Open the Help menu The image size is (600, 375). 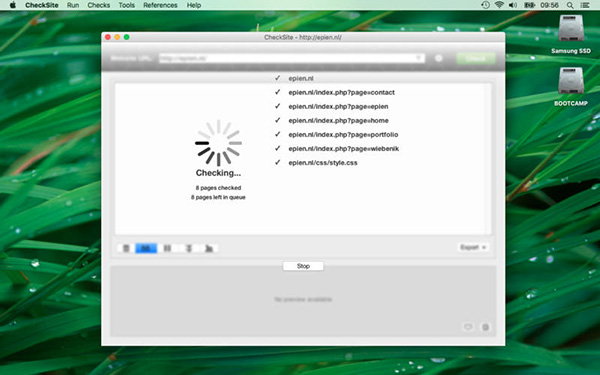(194, 5)
